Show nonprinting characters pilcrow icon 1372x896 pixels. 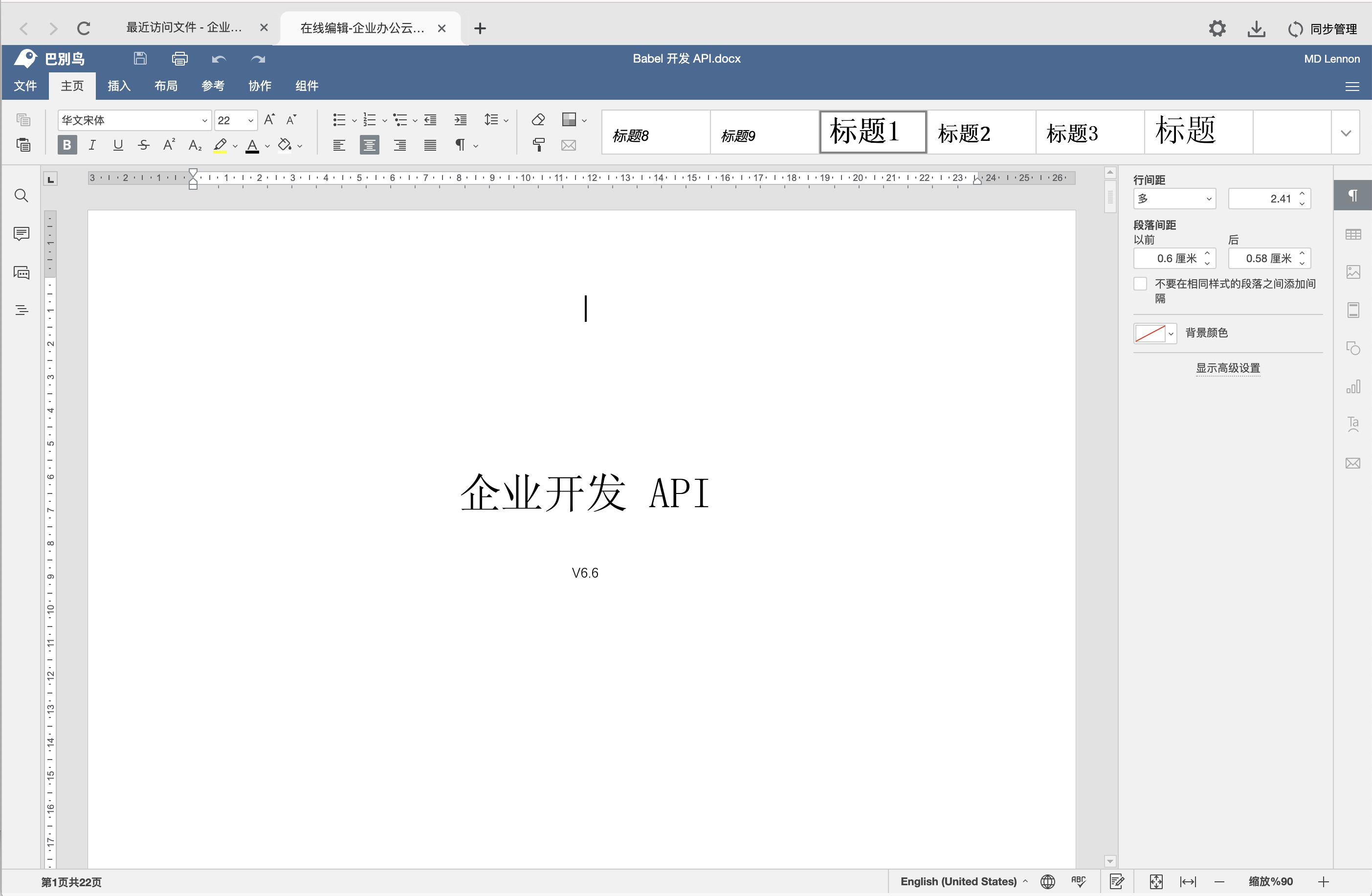(x=460, y=145)
